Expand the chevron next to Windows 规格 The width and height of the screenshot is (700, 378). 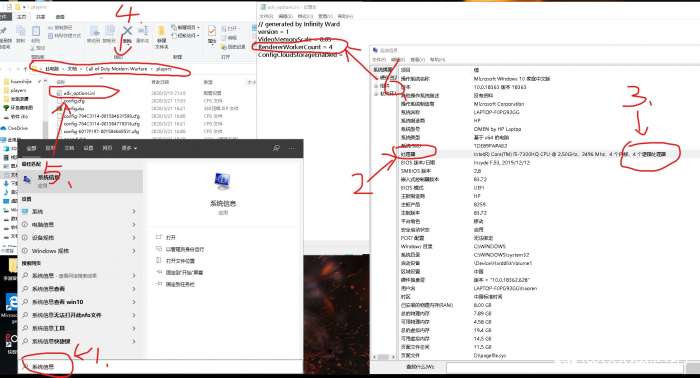133,251
